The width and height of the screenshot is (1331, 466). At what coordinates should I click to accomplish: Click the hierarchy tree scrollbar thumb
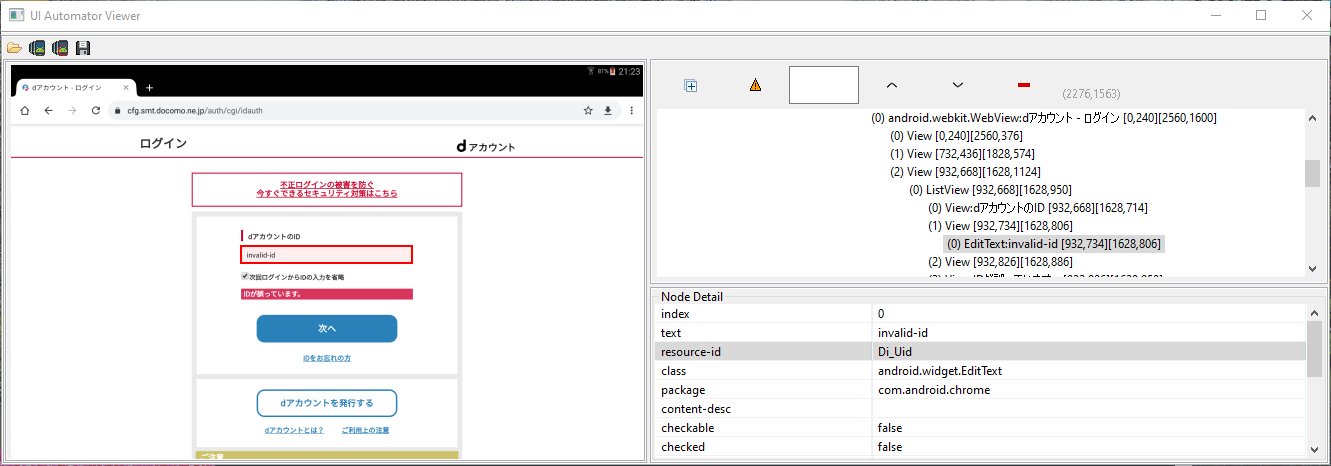coord(1312,173)
